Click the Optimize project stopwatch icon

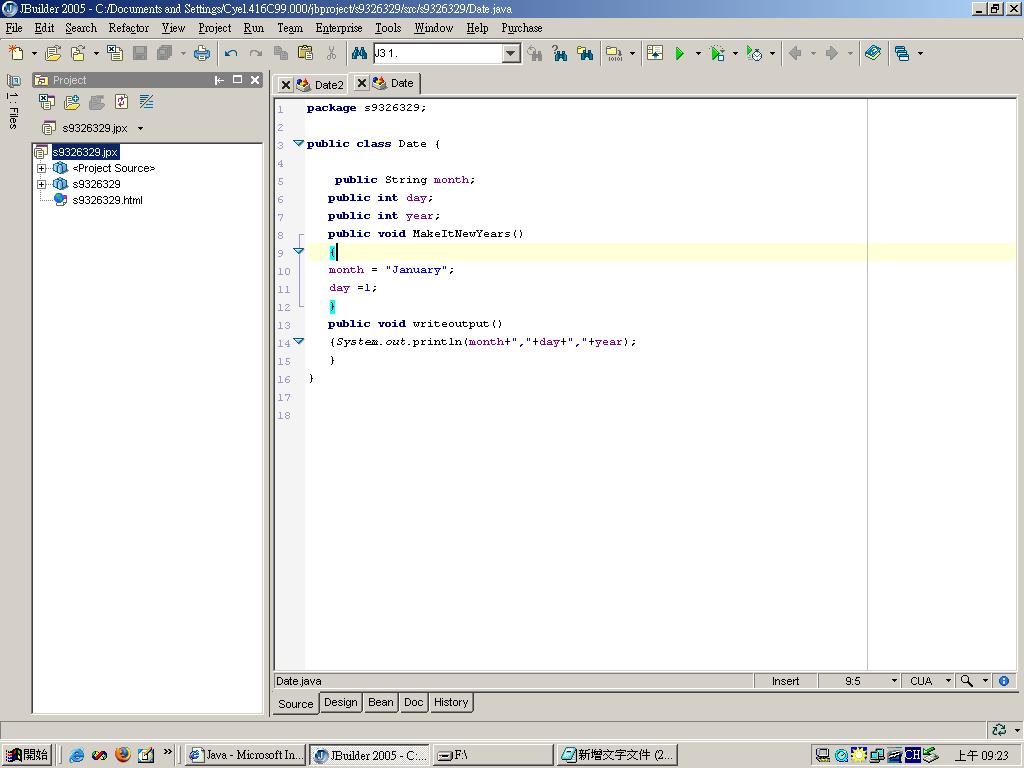click(x=754, y=53)
